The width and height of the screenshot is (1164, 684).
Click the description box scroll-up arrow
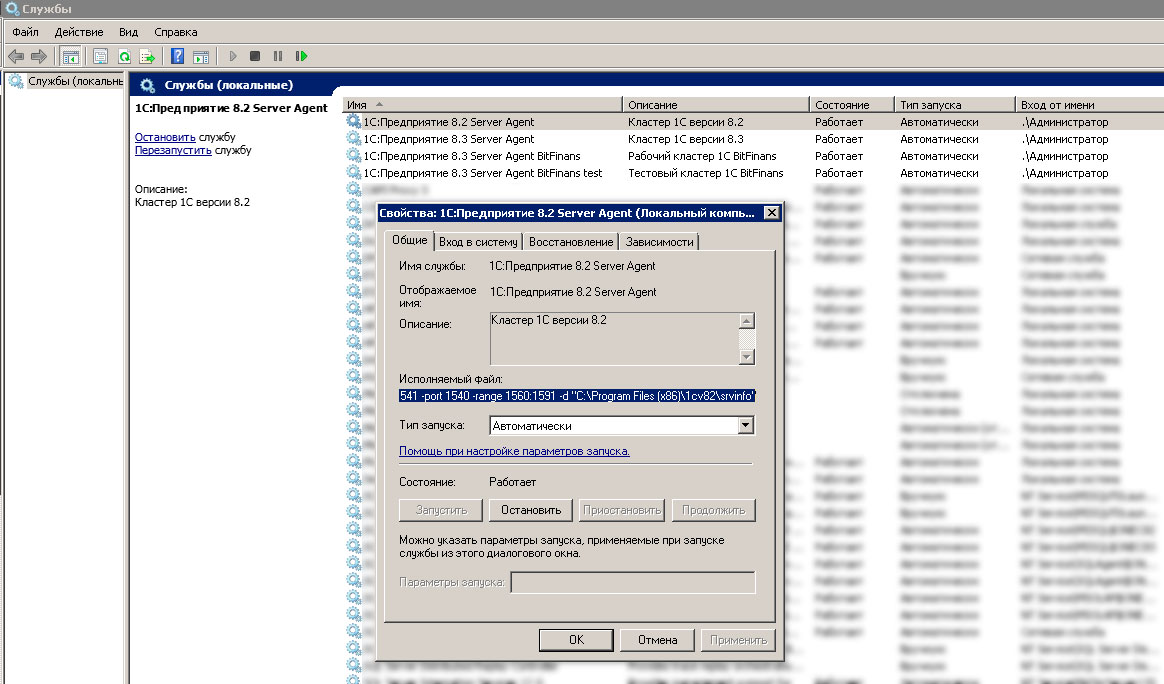pos(747,321)
